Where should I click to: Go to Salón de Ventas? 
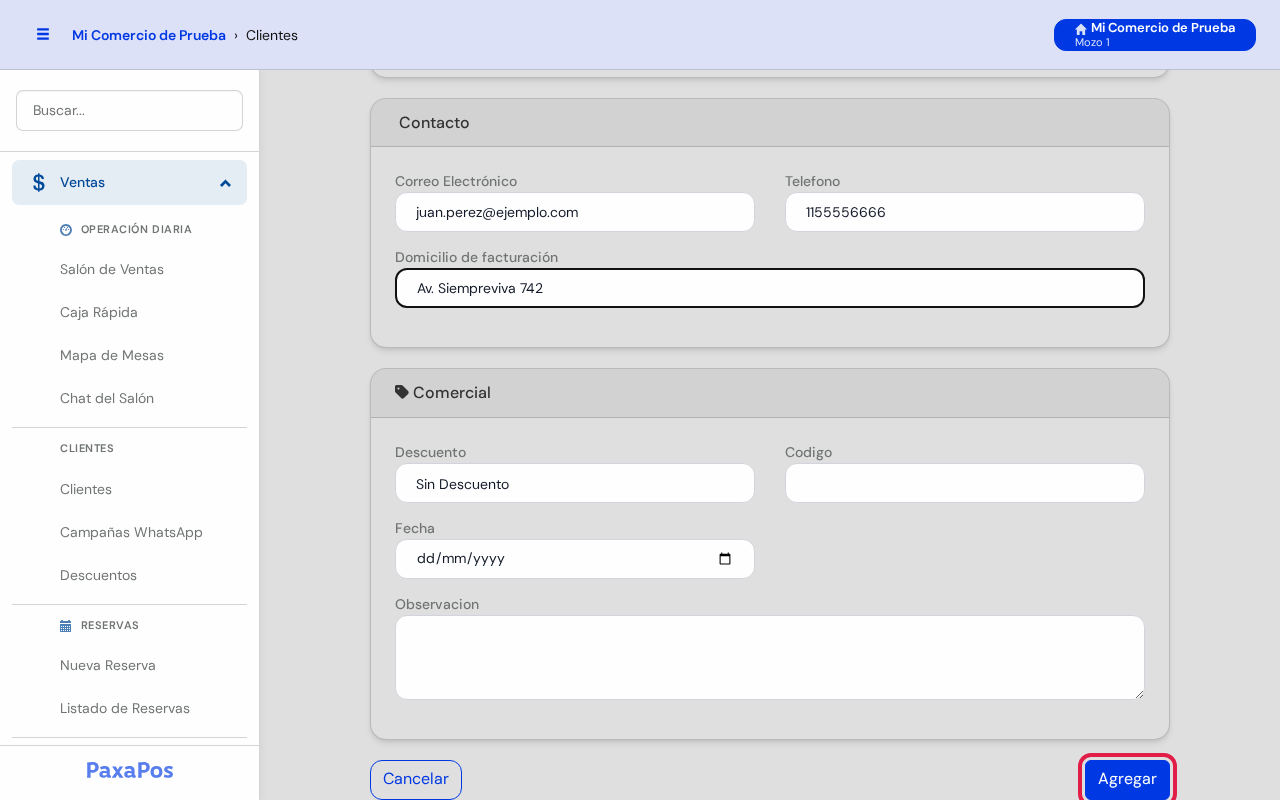click(x=112, y=270)
